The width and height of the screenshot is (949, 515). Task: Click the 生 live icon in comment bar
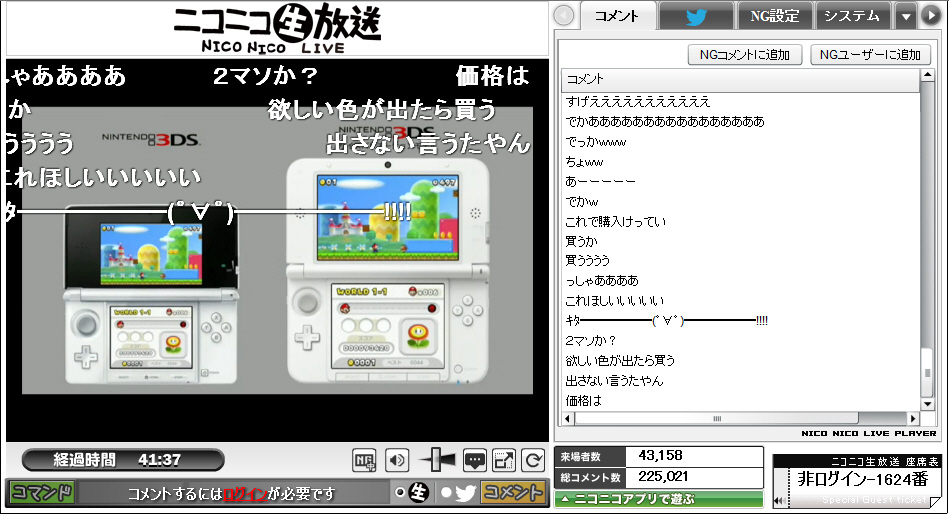418,493
